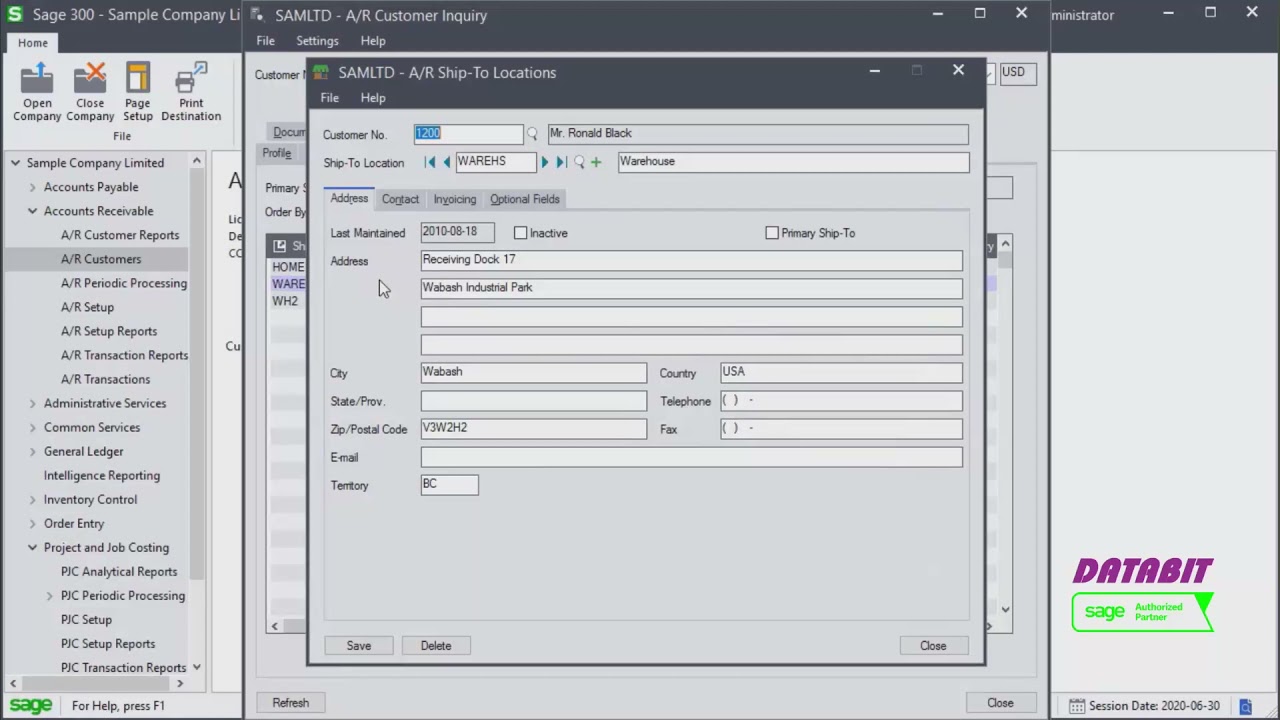This screenshot has height=720, width=1280.
Task: Collapse the Project and Job Costing node
Action: [32, 547]
